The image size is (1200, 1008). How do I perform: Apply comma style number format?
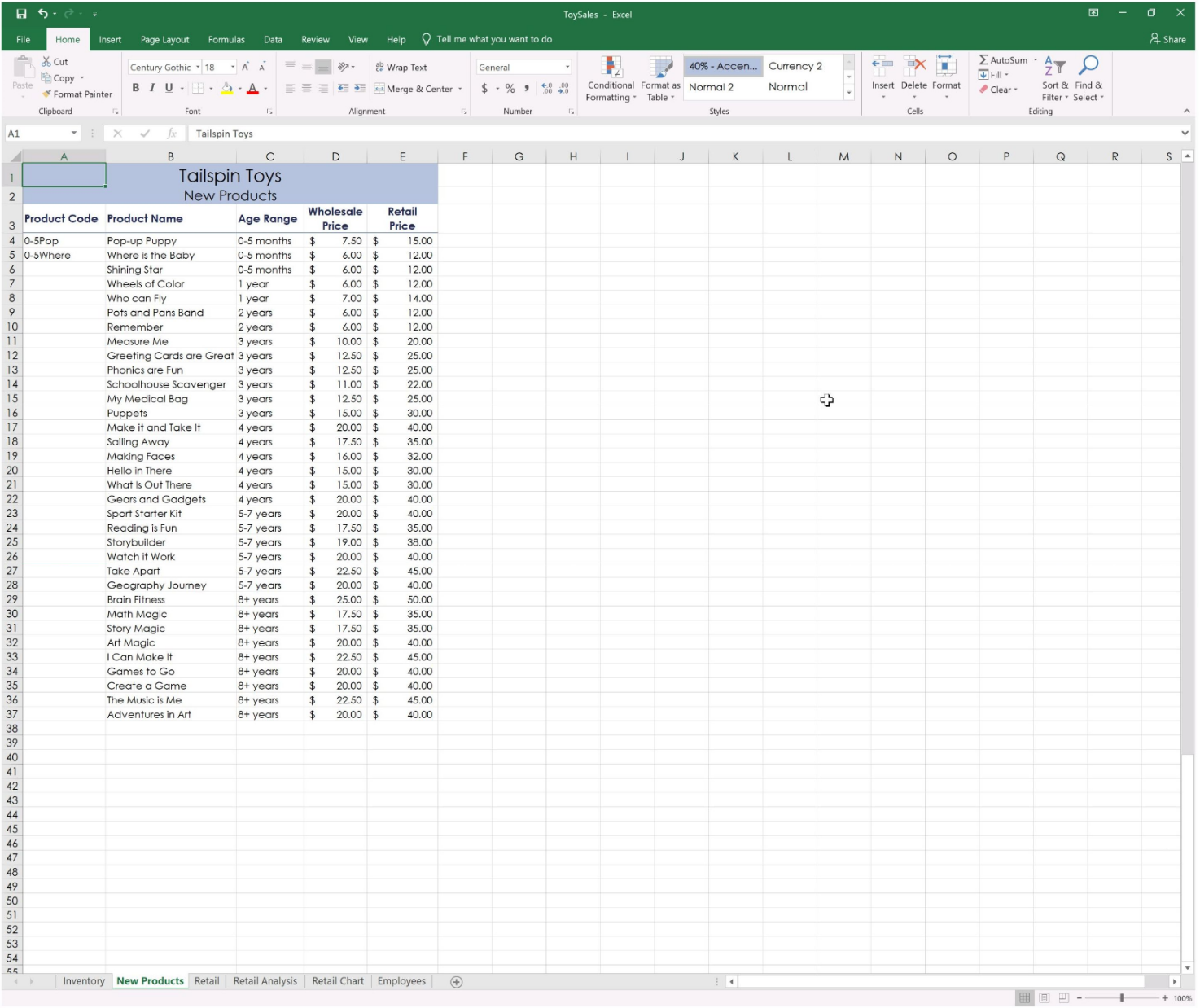(x=527, y=88)
